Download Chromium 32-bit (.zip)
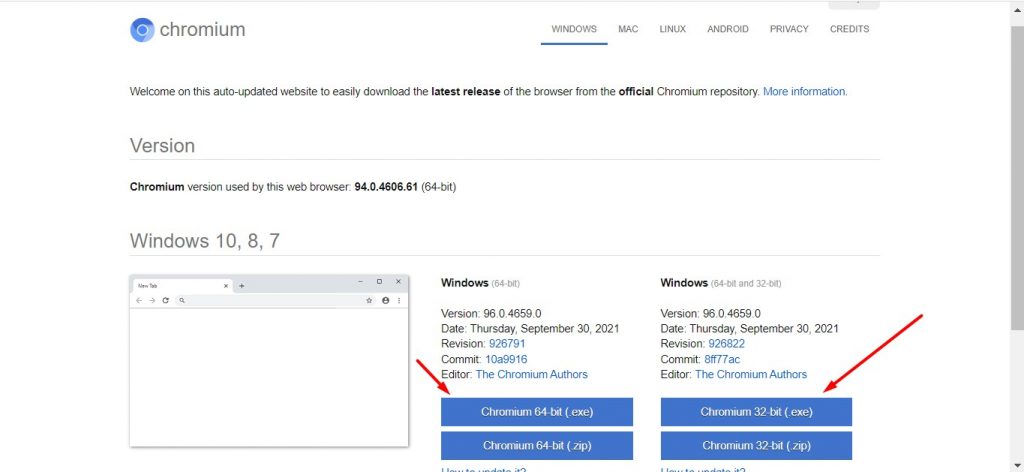This screenshot has width=1024, height=472. pyautogui.click(x=756, y=446)
